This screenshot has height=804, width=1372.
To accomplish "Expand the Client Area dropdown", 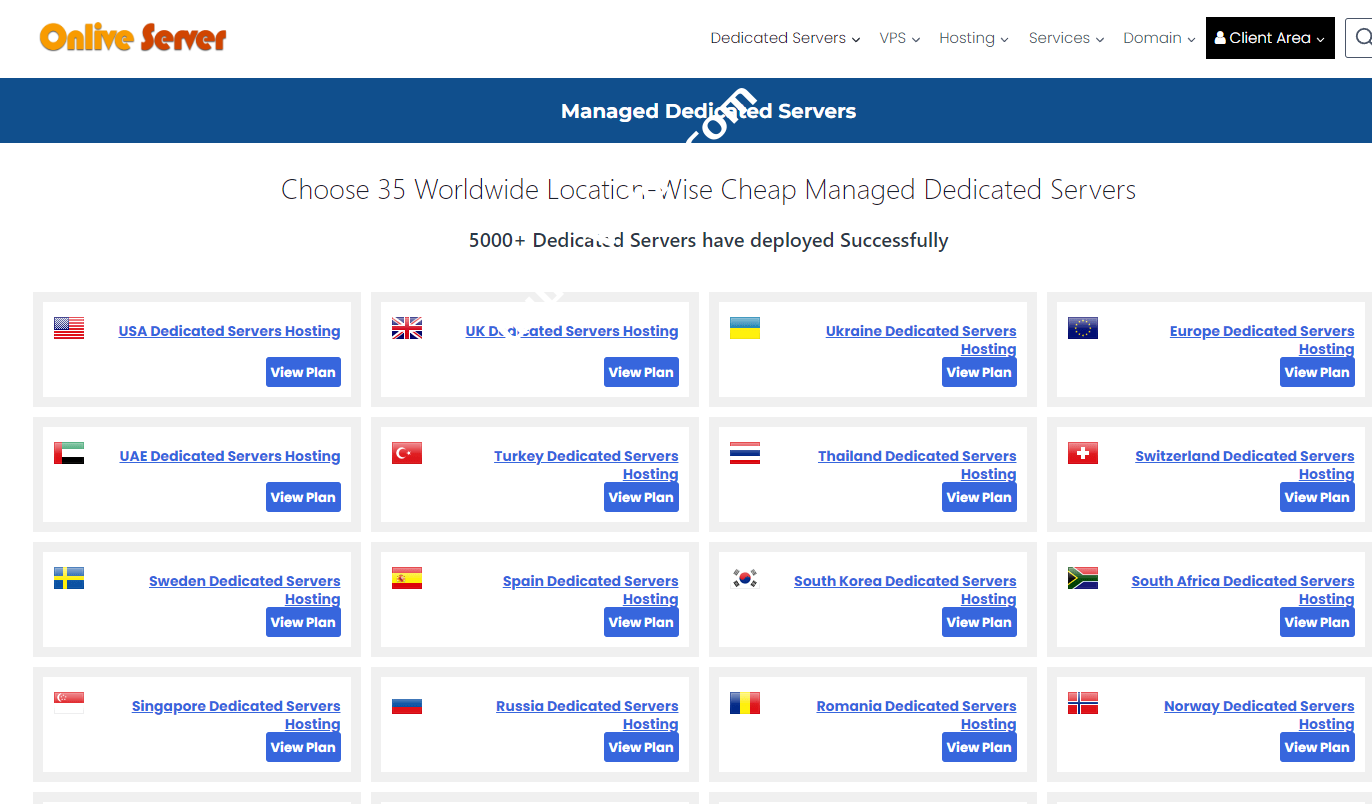I will coord(1269,38).
